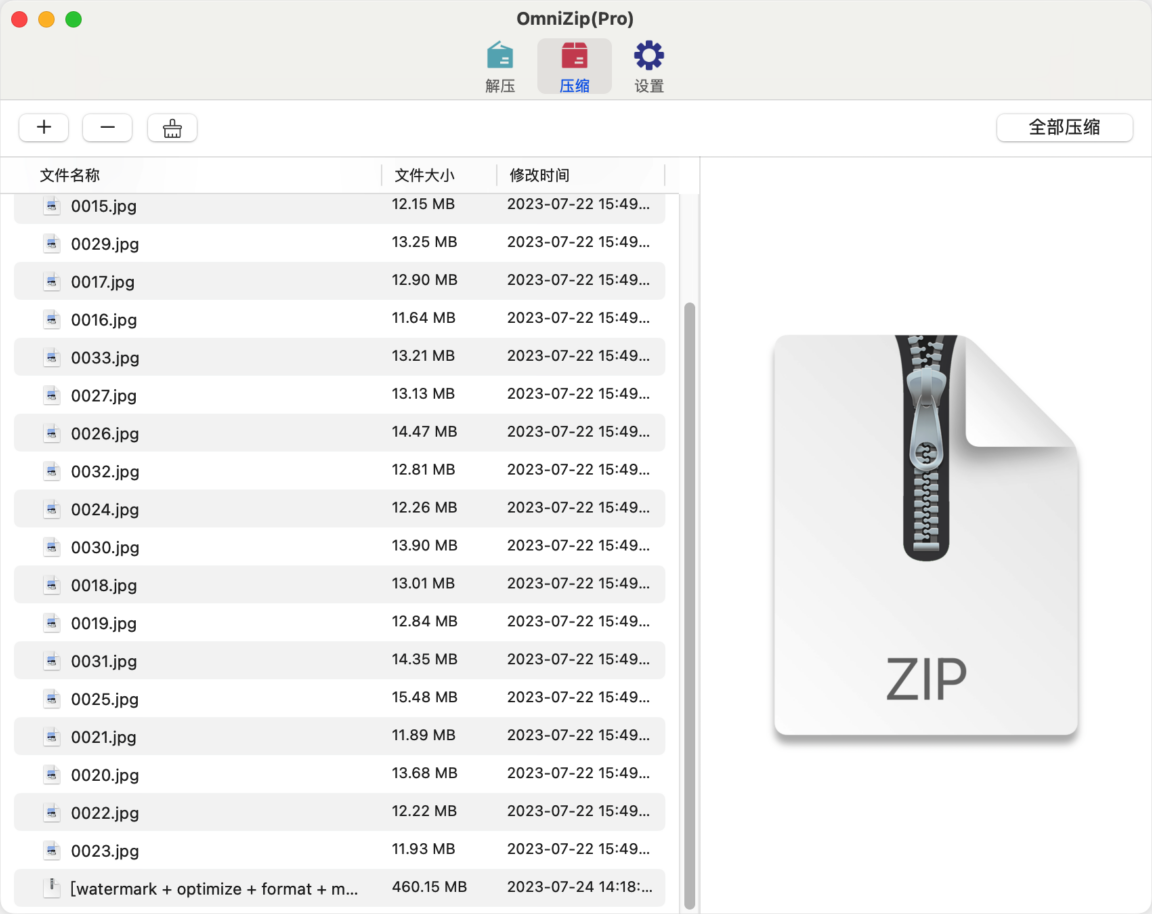1152x914 pixels.
Task: Click the file icon of 0031.jpg
Action: click(51, 661)
